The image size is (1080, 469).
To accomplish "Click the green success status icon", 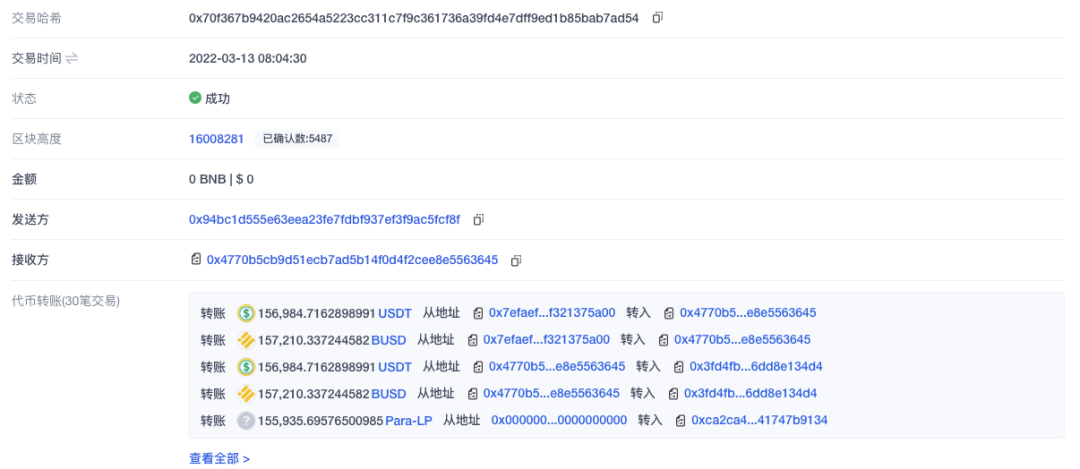I will [x=195, y=98].
